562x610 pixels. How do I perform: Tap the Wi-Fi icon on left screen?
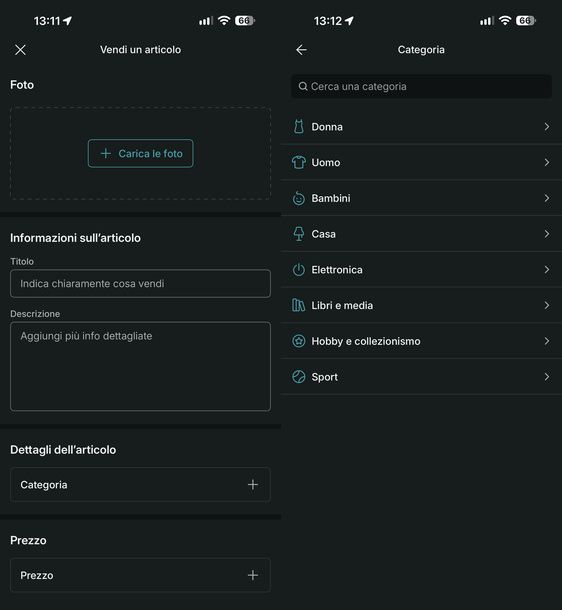(x=224, y=20)
